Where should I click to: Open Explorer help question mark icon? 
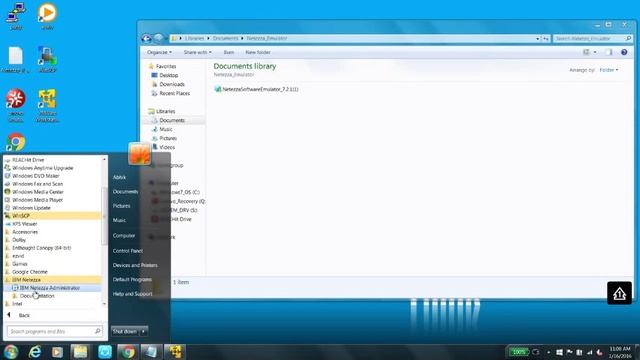click(624, 52)
